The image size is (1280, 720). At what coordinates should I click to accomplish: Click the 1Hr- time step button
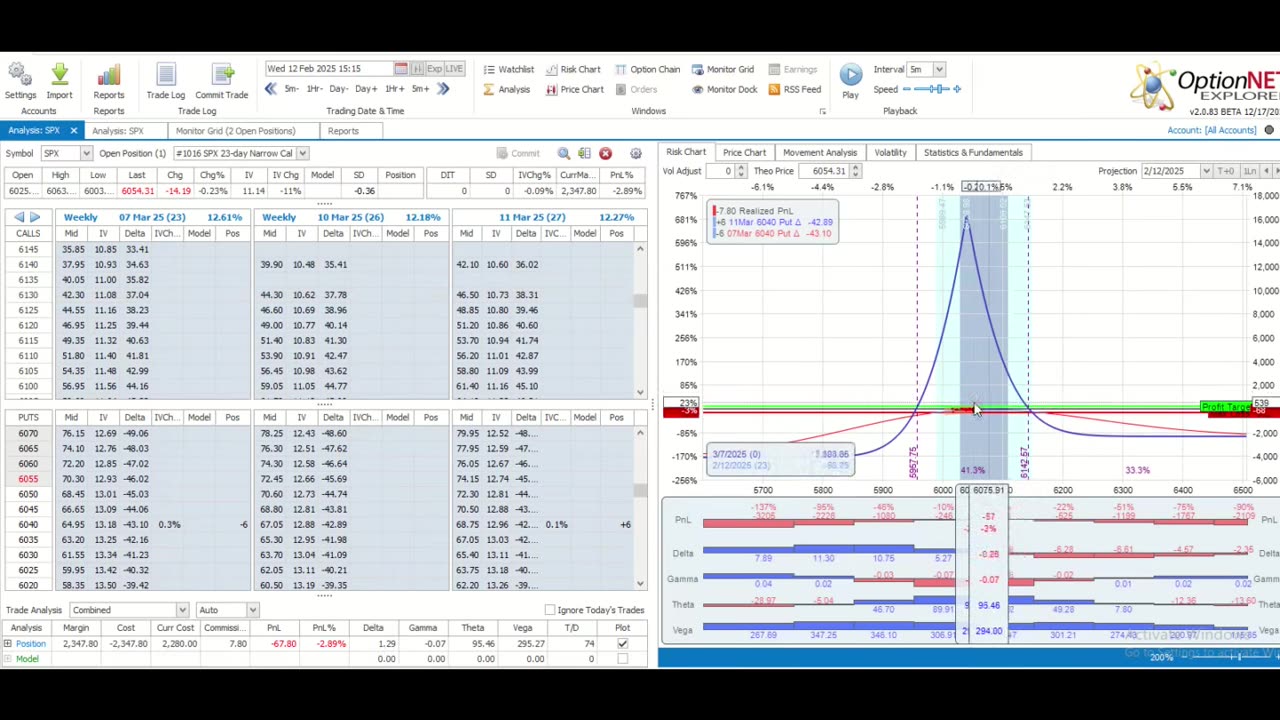coord(314,89)
